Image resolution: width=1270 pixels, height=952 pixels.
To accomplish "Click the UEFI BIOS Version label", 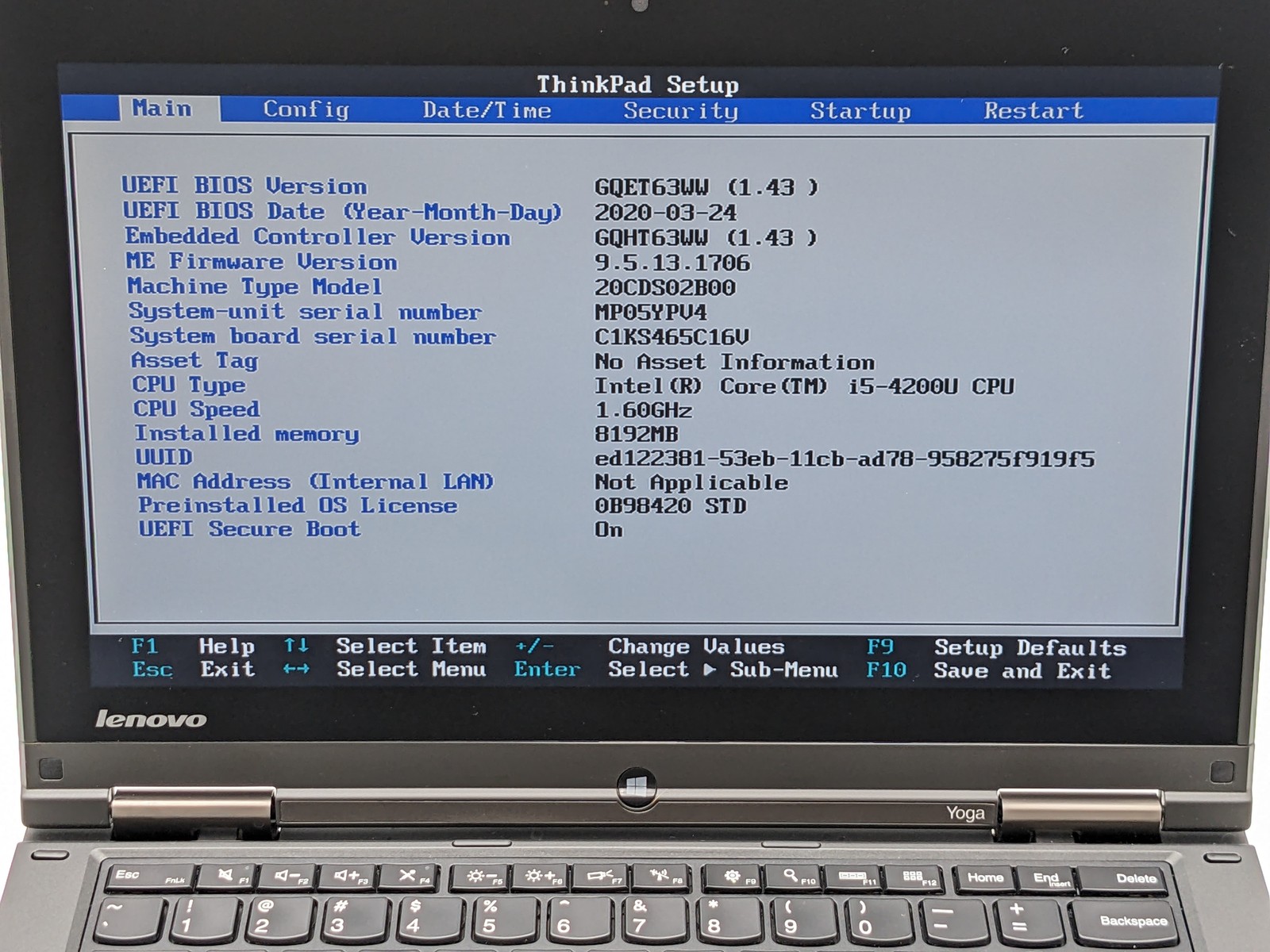I will [244, 186].
